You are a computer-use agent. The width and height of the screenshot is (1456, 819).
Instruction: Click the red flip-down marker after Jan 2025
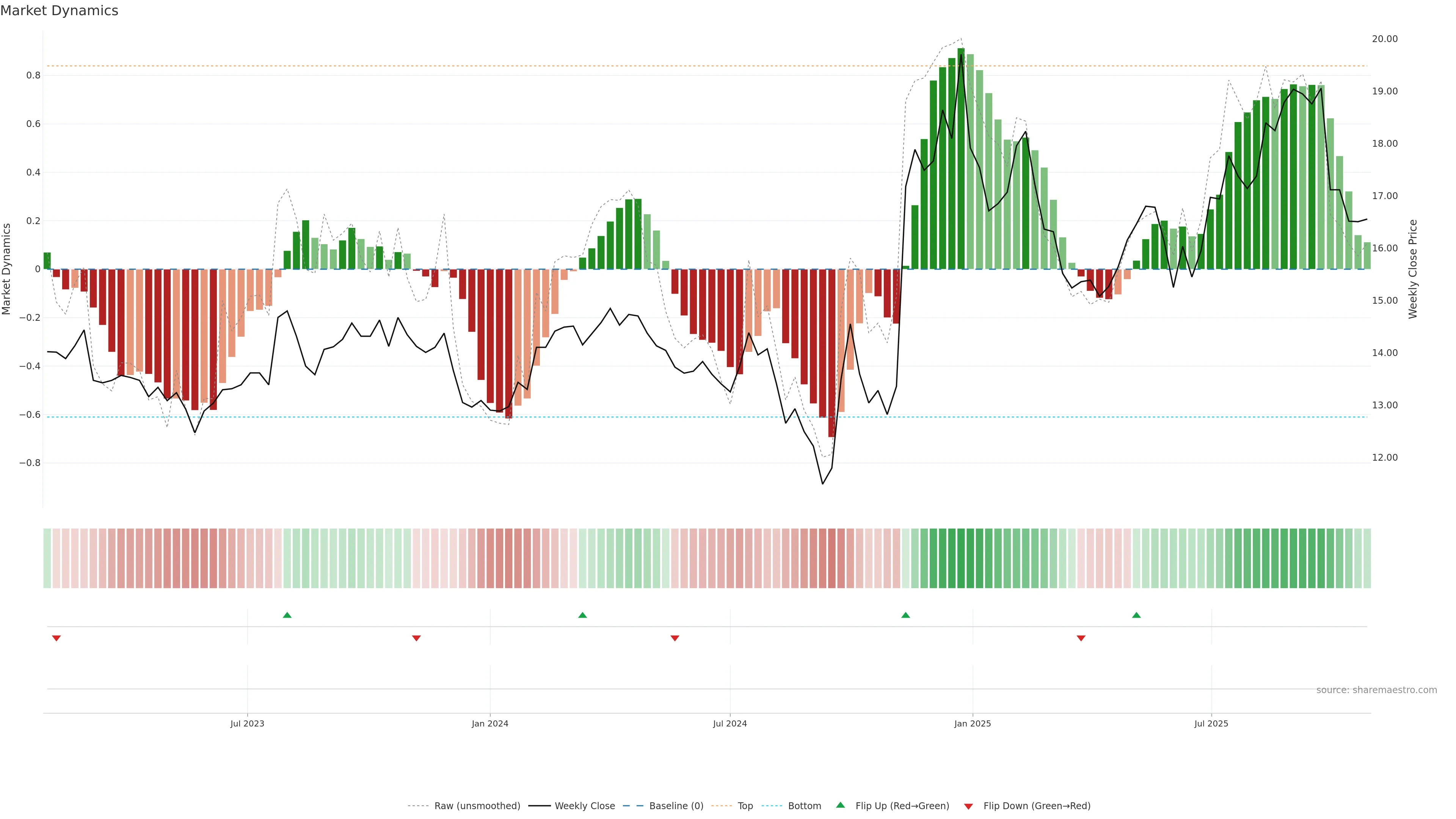[1081, 638]
